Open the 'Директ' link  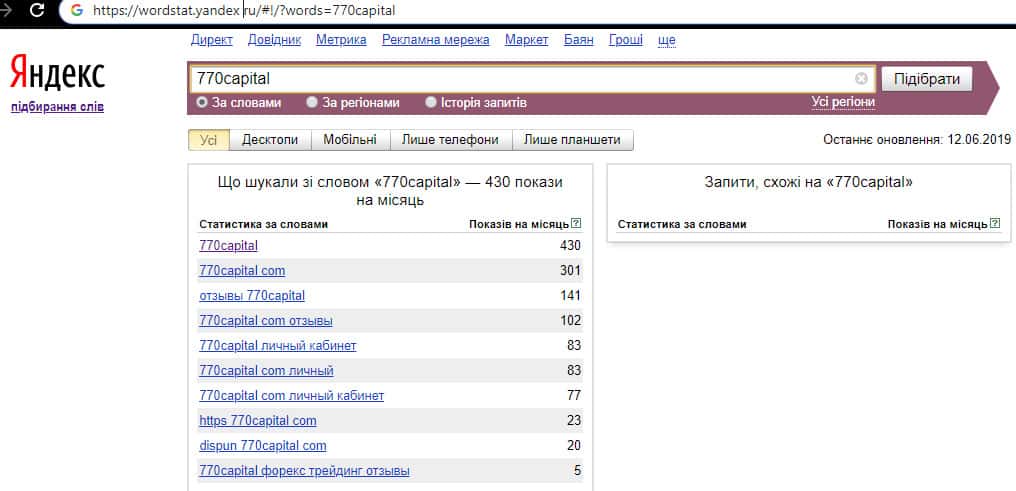[x=211, y=40]
